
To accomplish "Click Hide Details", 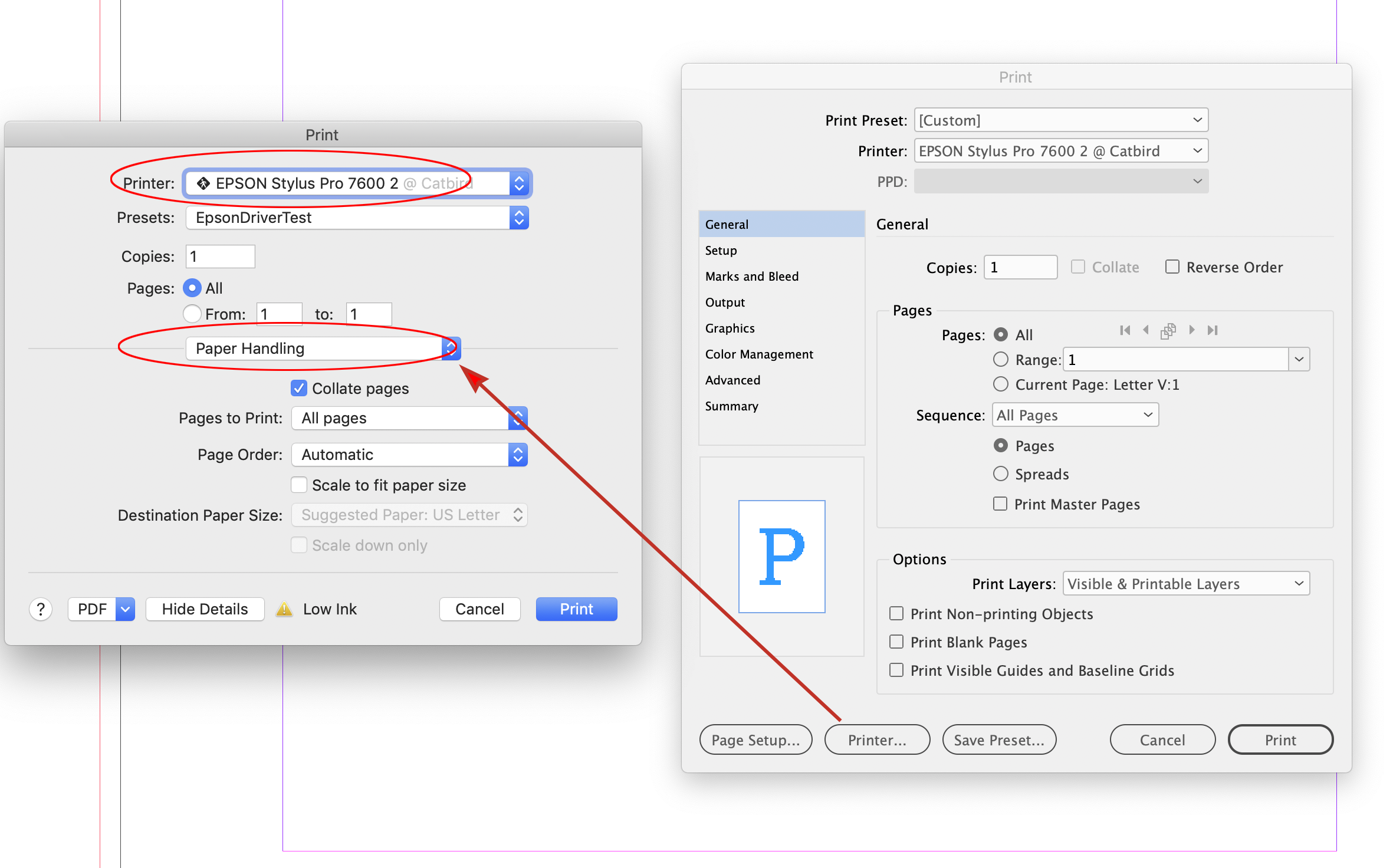I will pos(205,609).
